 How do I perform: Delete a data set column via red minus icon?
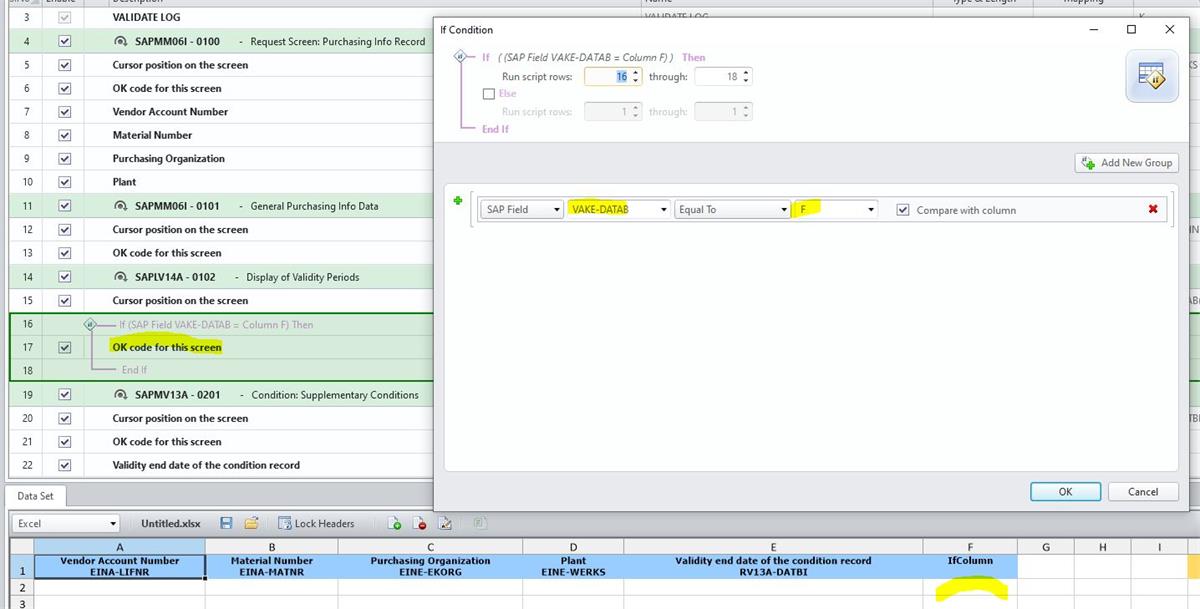point(419,523)
